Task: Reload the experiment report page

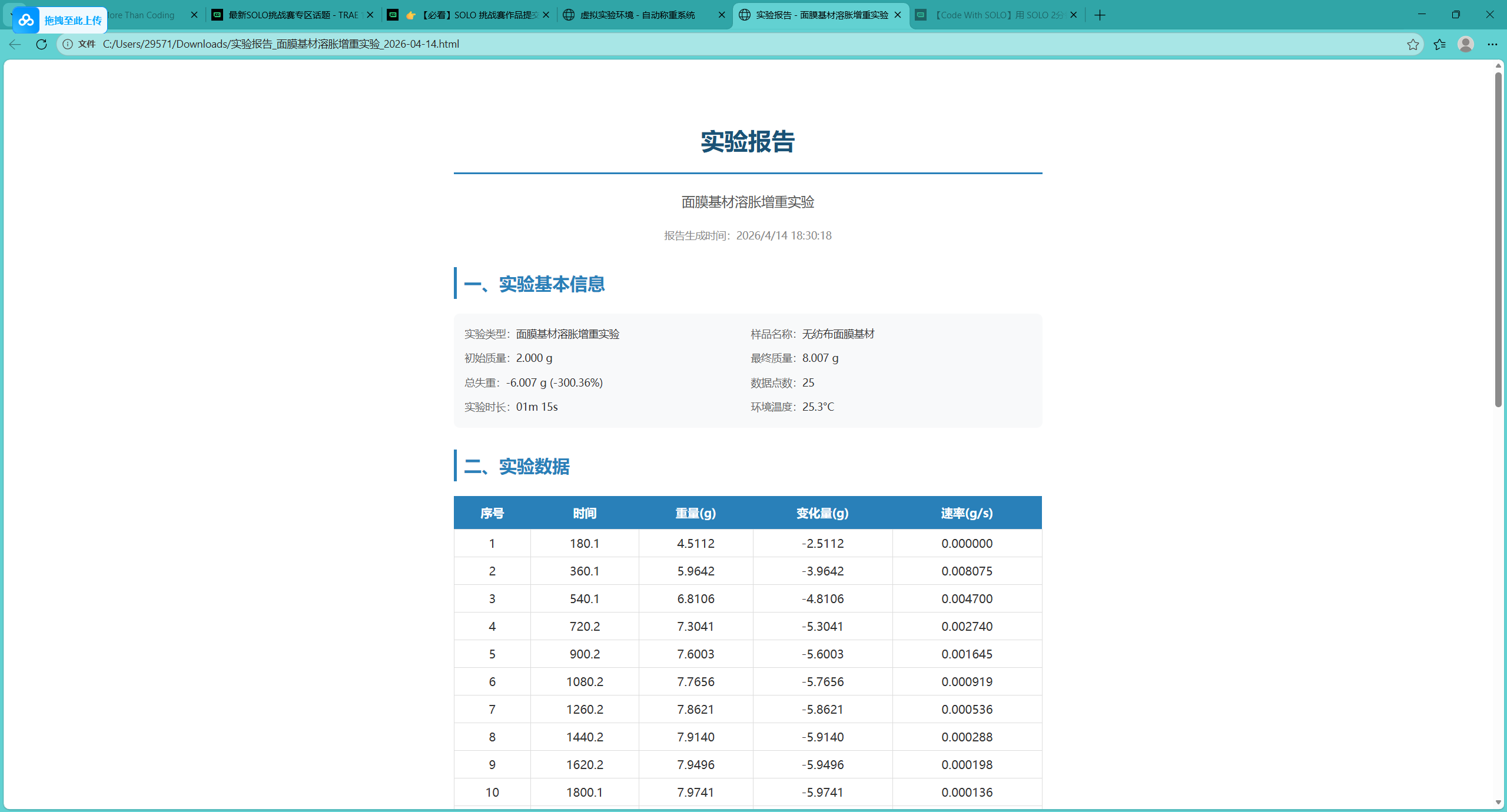Action: pos(41,44)
